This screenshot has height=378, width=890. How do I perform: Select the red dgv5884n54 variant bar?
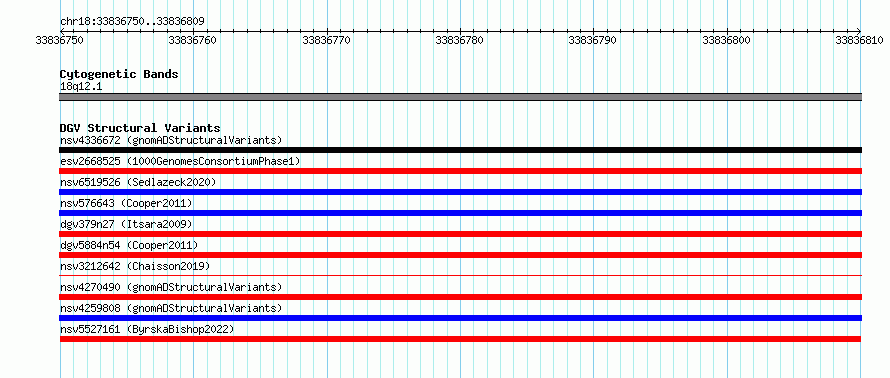point(460,255)
